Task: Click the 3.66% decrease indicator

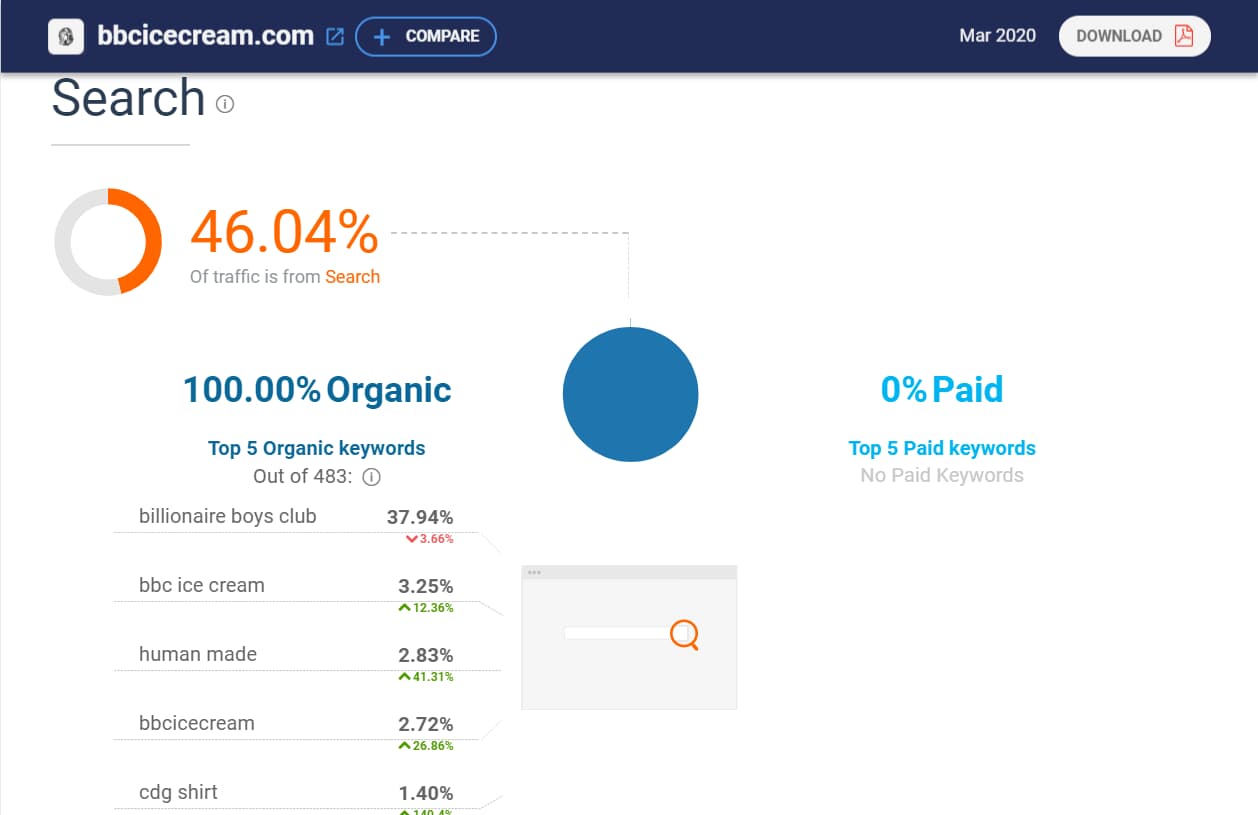Action: point(430,539)
